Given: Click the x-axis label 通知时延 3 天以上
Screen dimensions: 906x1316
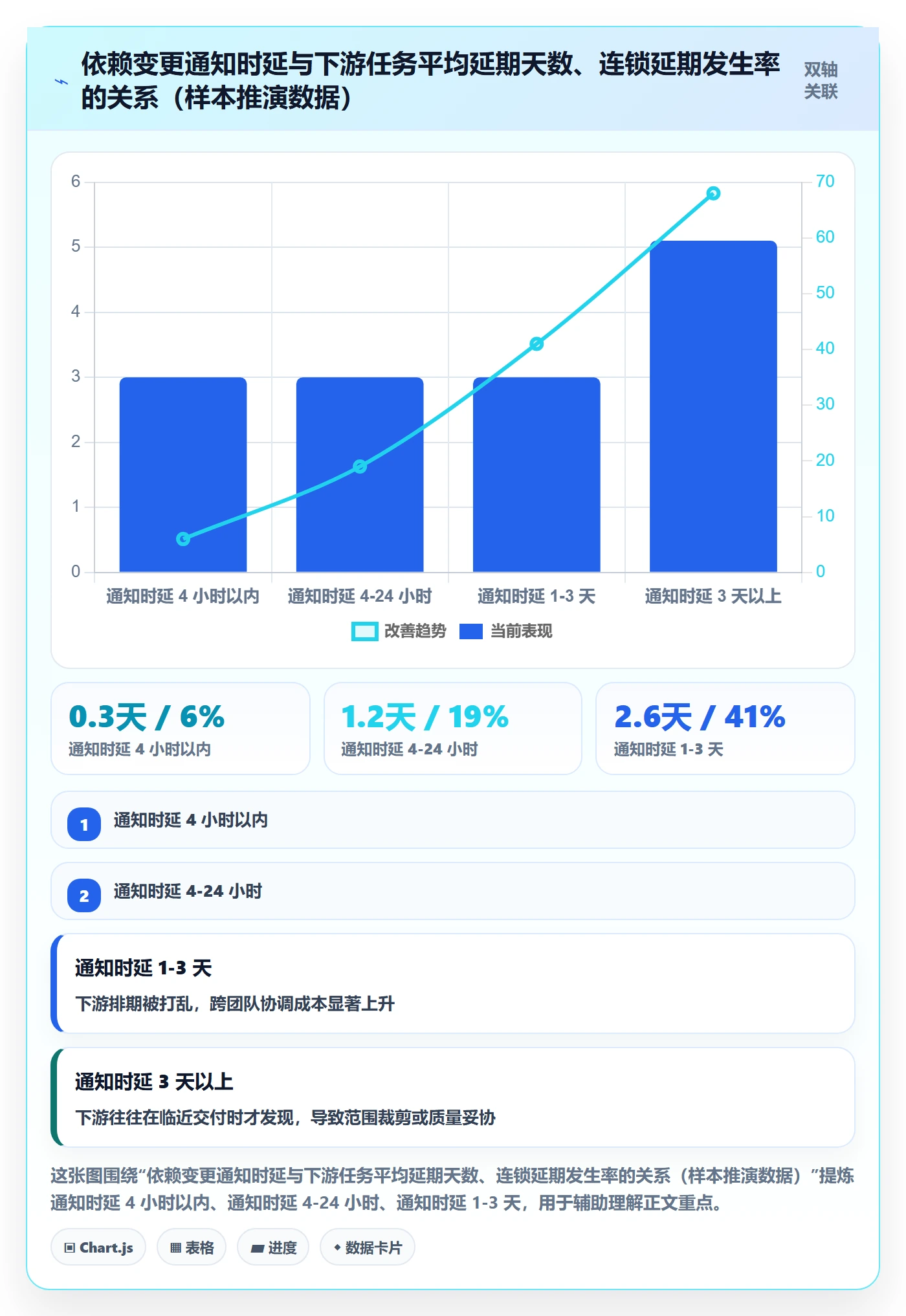Looking at the screenshot, I should pyautogui.click(x=713, y=596).
